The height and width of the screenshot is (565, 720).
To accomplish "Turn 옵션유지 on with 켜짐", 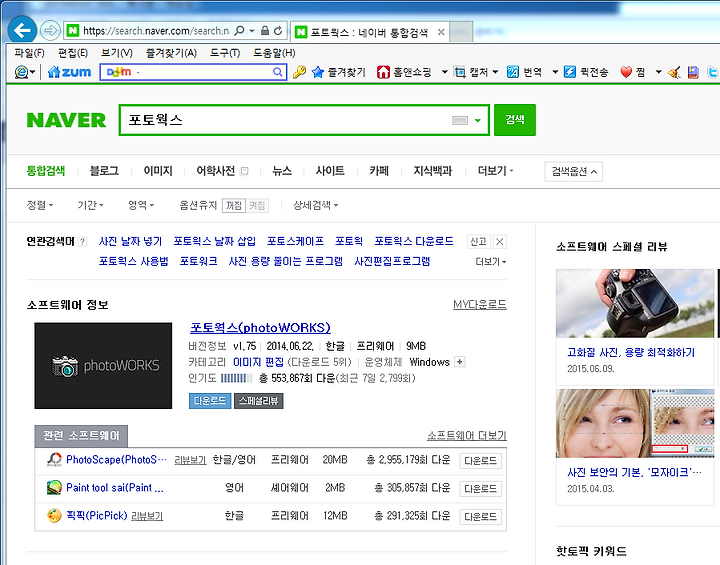I will (257, 205).
